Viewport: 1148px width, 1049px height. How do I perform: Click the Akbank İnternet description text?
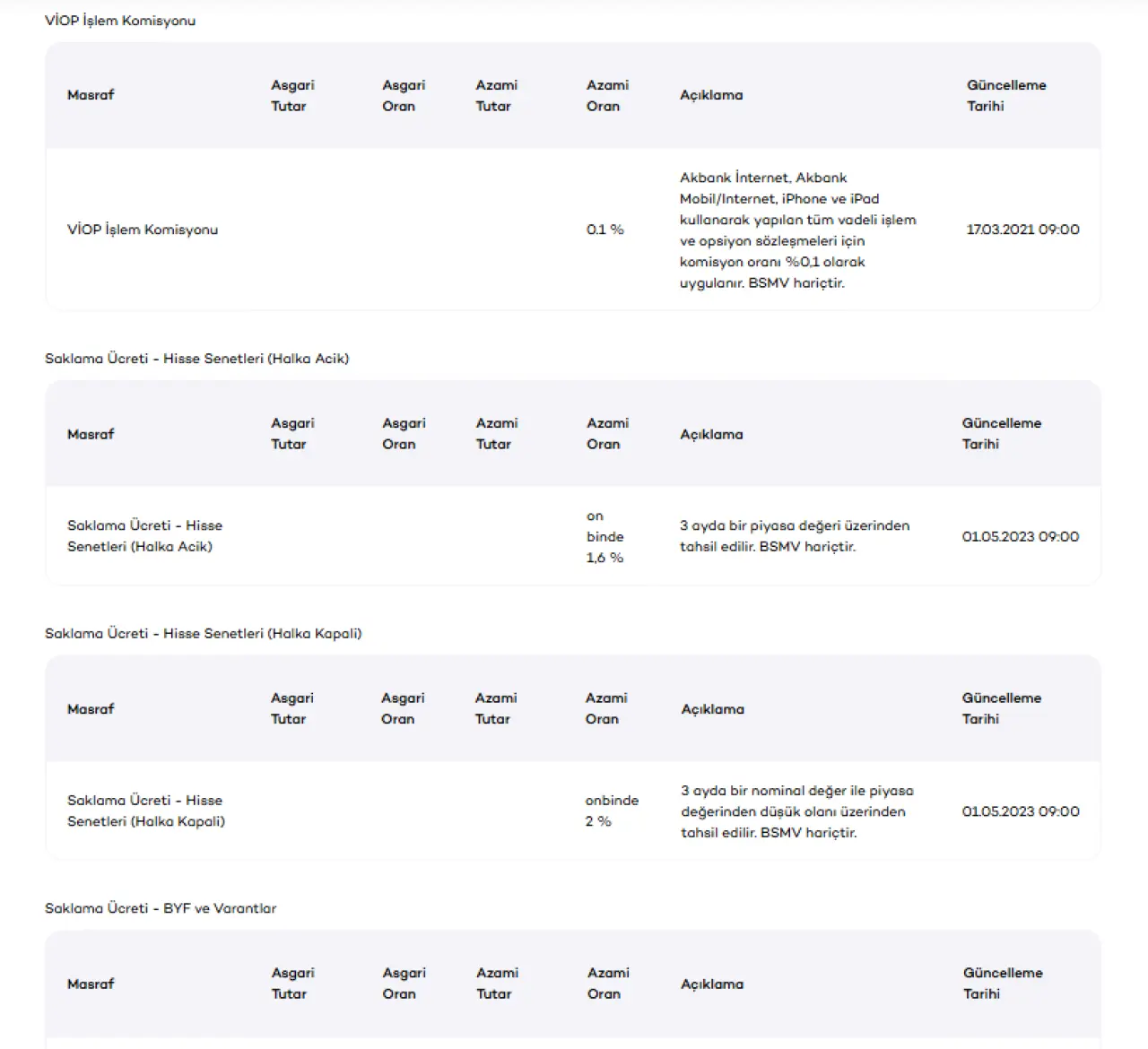point(798,230)
